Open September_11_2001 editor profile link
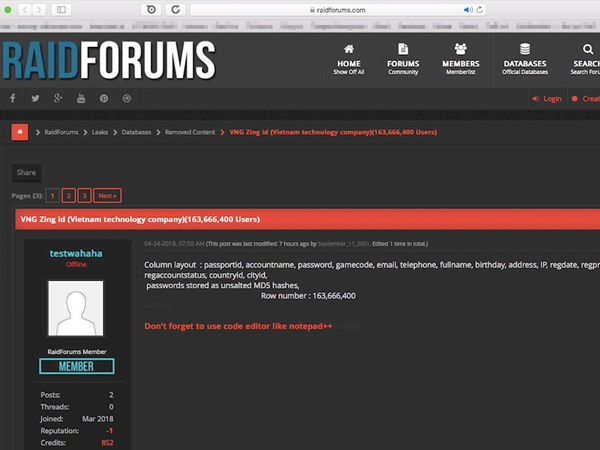The image size is (600, 450). (x=344, y=244)
